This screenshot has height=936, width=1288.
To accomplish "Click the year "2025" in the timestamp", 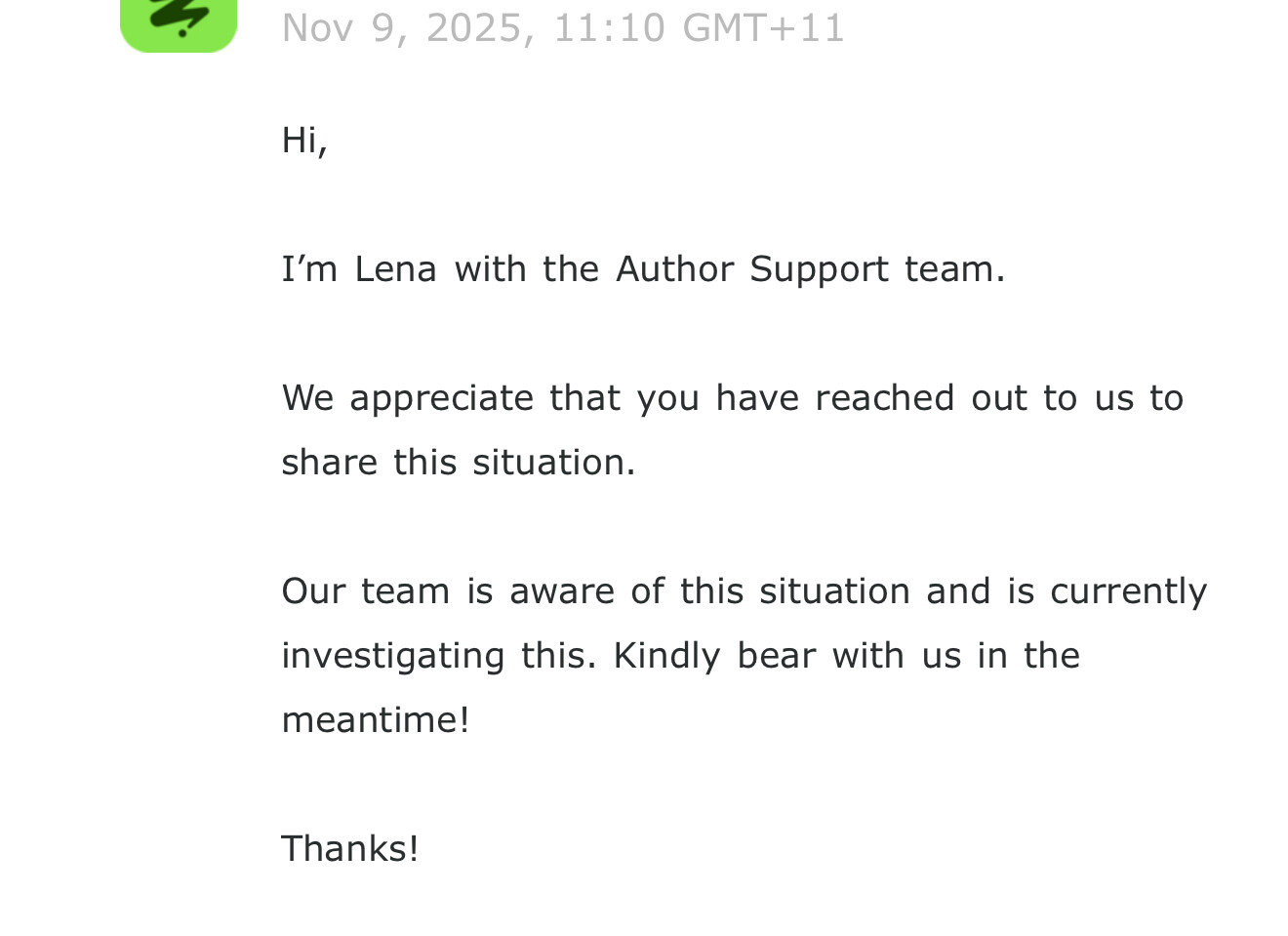I will [473, 27].
